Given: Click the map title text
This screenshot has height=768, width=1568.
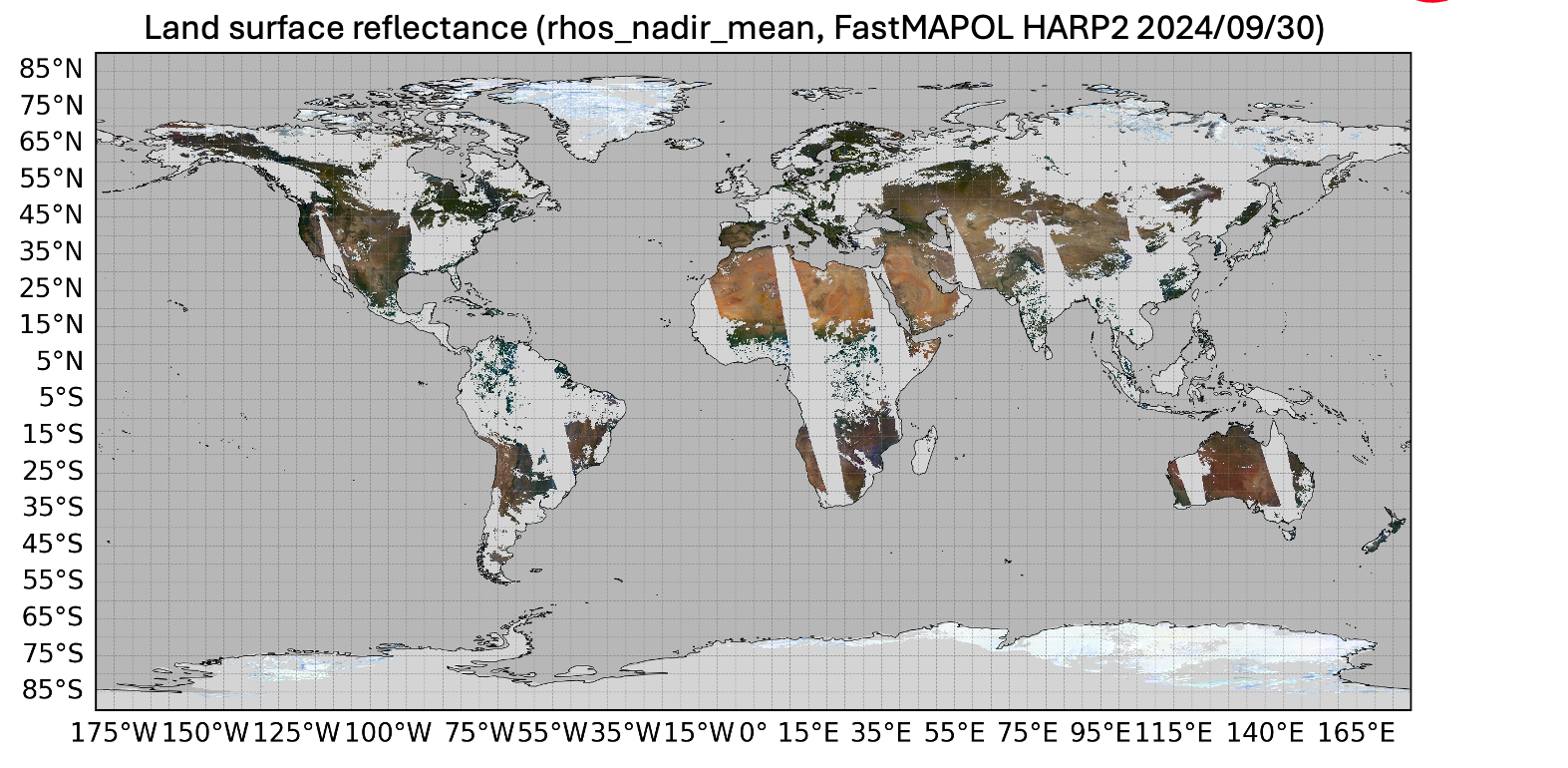Looking at the screenshot, I should pos(735,28).
